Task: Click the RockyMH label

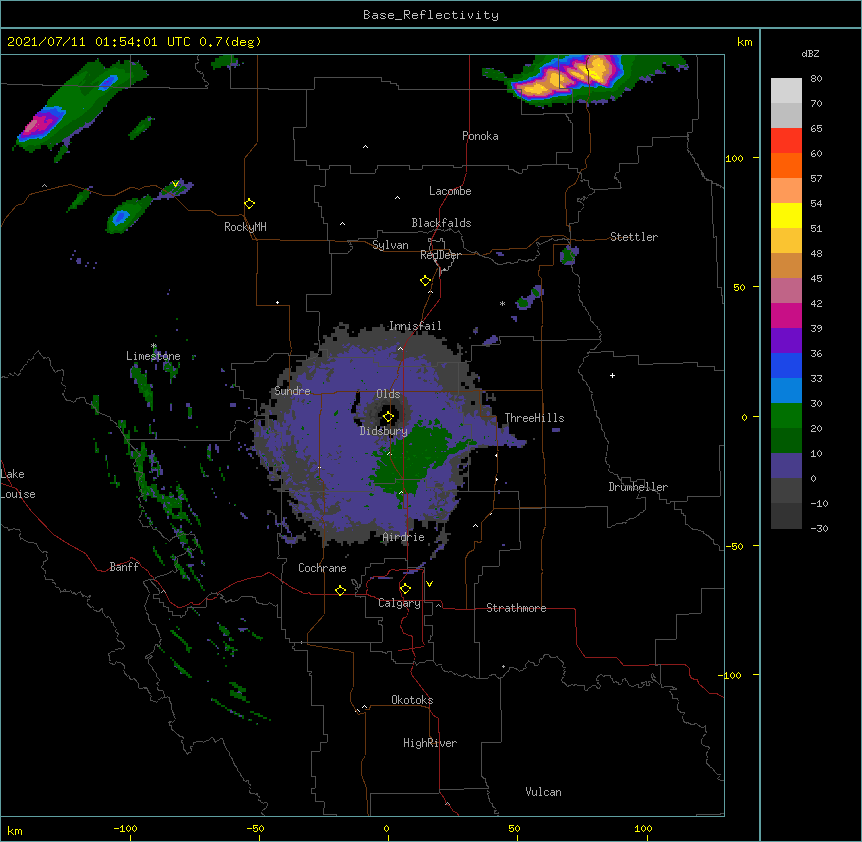Action: (245, 227)
